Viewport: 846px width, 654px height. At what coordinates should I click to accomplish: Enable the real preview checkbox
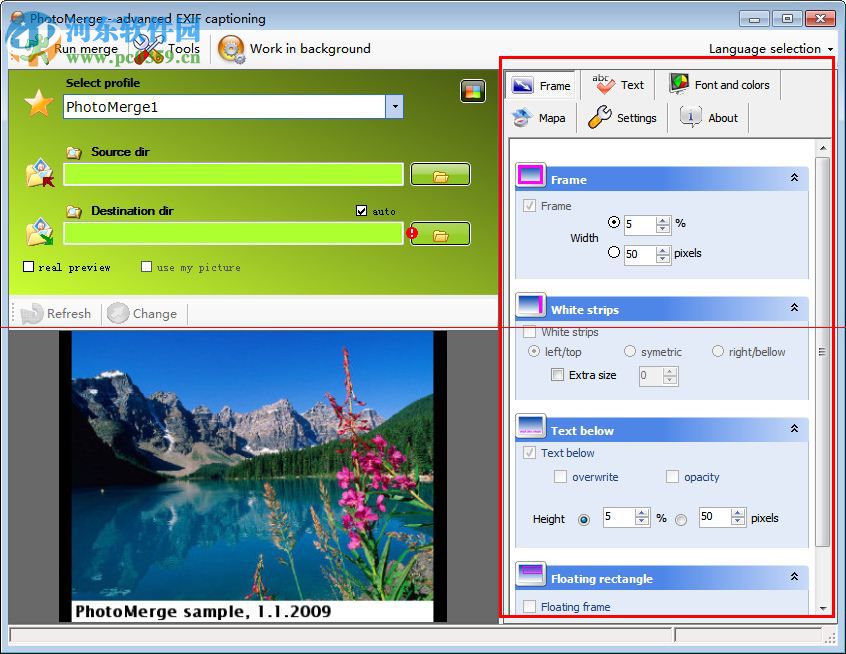click(x=29, y=267)
